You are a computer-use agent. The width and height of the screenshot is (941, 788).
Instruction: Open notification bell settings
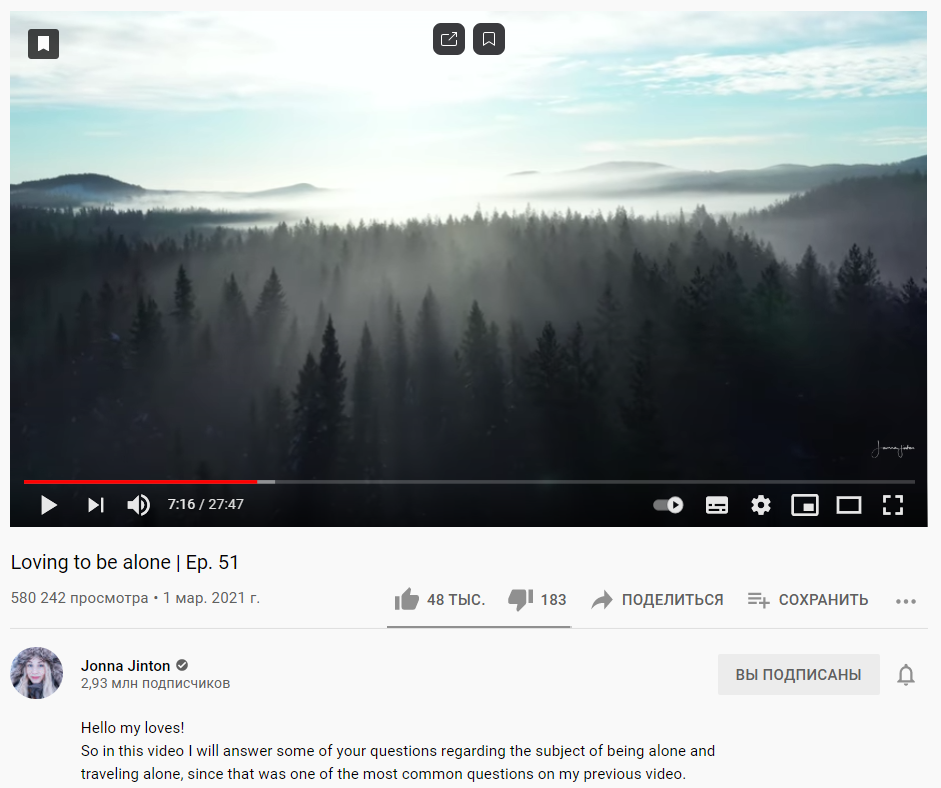906,675
